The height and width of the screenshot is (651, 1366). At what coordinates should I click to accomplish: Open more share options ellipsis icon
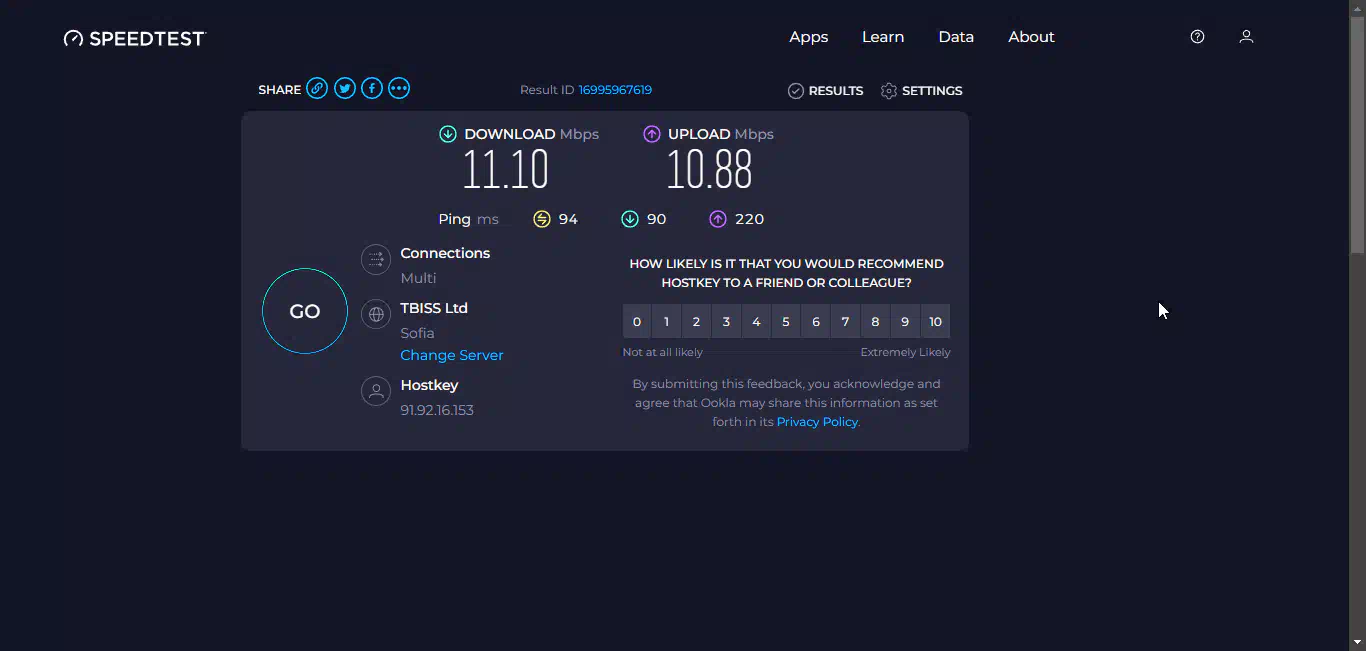tap(399, 88)
